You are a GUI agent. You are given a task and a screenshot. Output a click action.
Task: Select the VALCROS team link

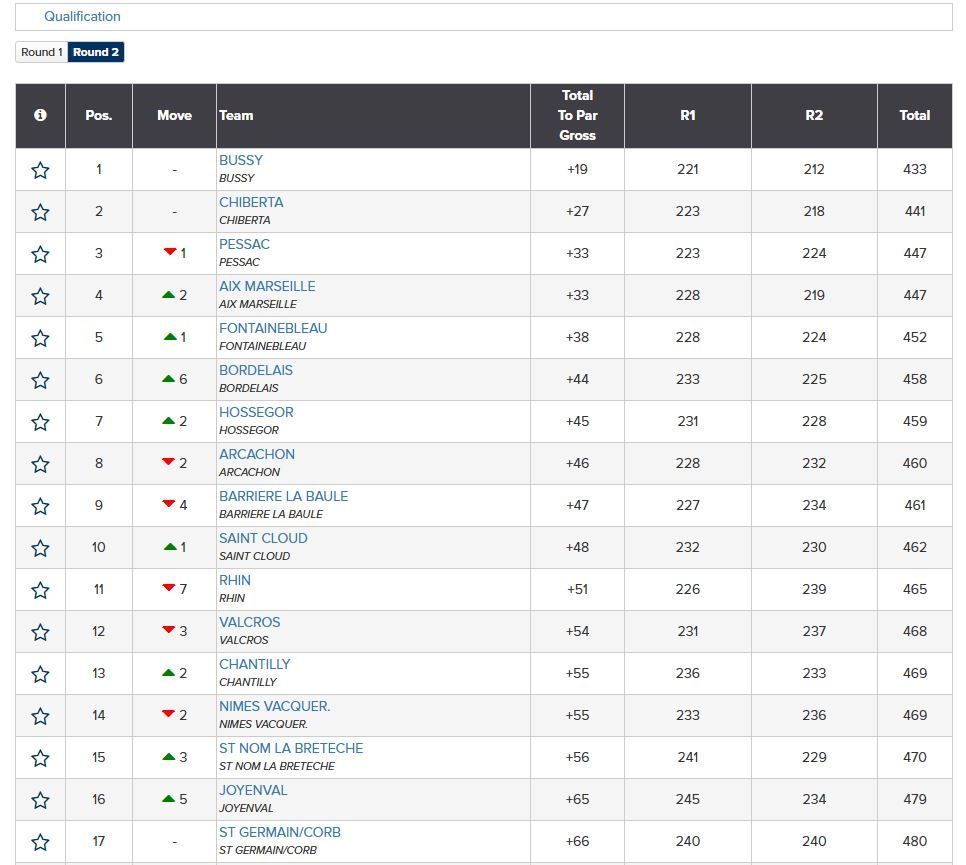(250, 622)
